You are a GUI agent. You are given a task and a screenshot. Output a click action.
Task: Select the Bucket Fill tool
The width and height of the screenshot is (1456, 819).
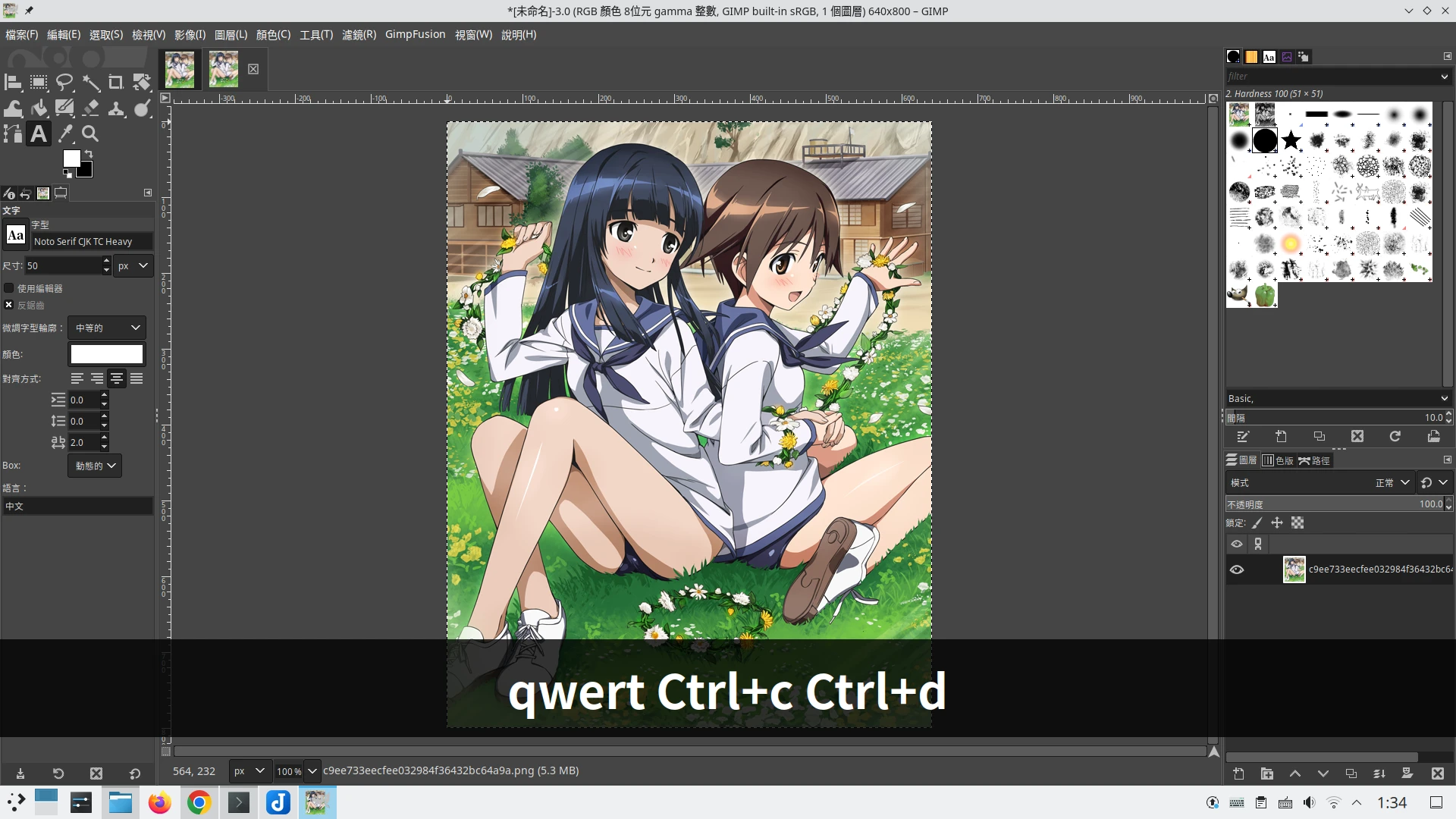click(x=39, y=108)
